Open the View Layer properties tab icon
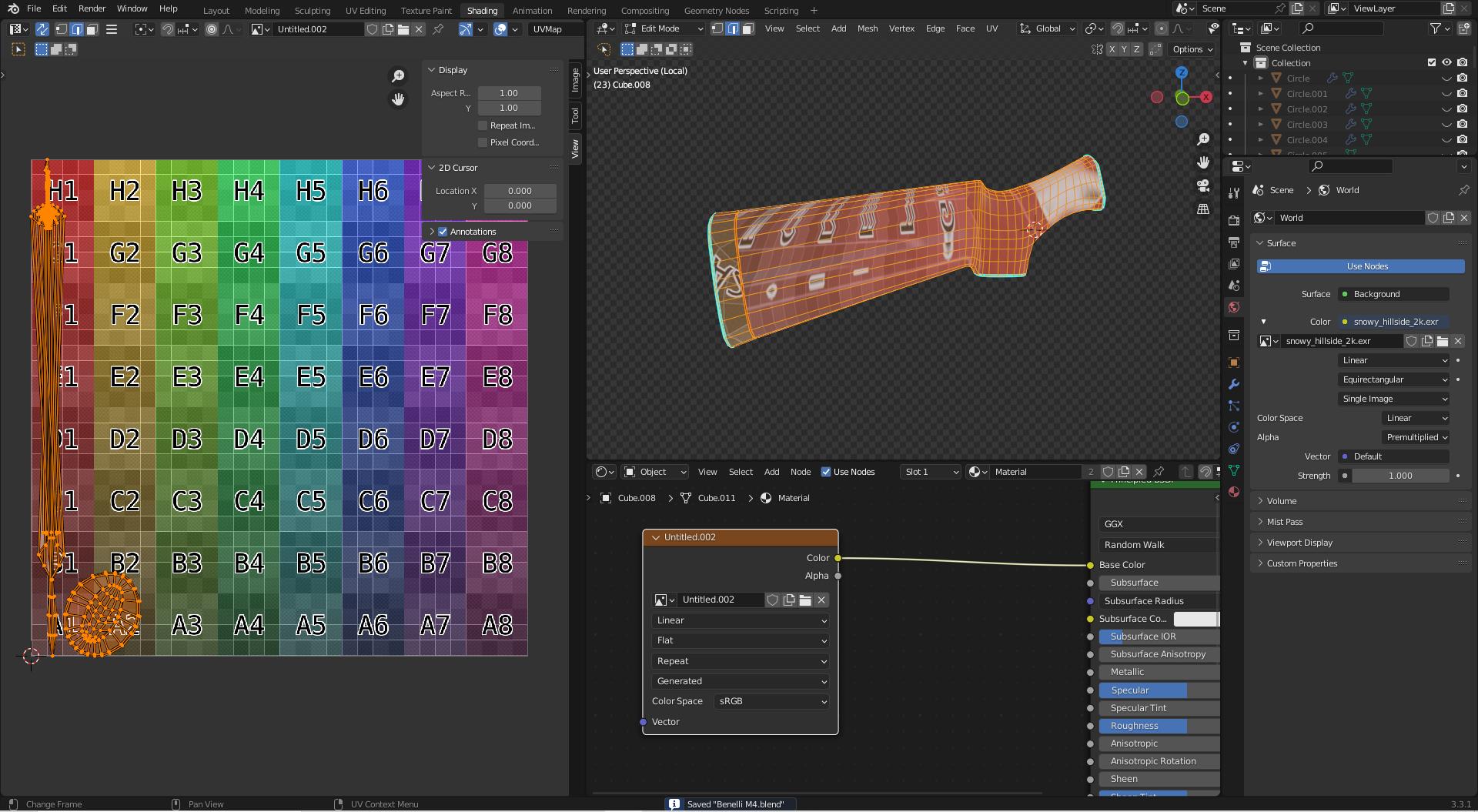 click(1234, 264)
